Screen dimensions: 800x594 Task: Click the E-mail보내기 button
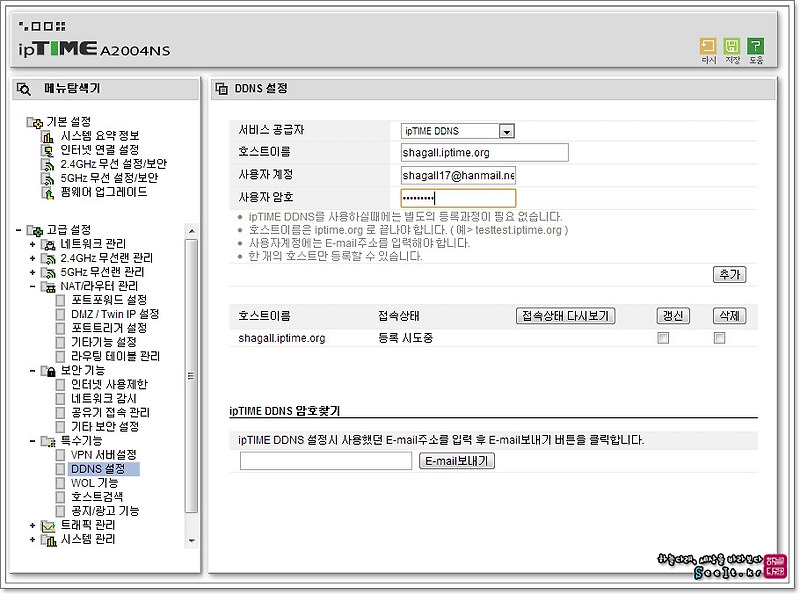click(457, 461)
